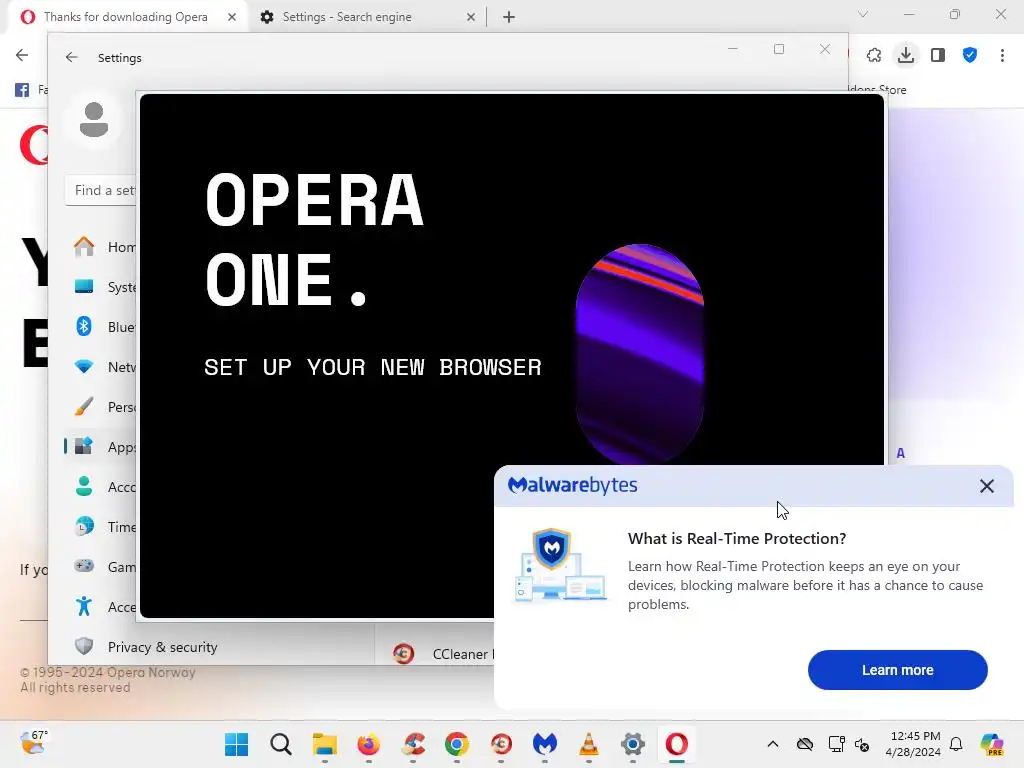Open Accounts in Settings sidebar
Screen dimensions: 1024x768
(101, 487)
